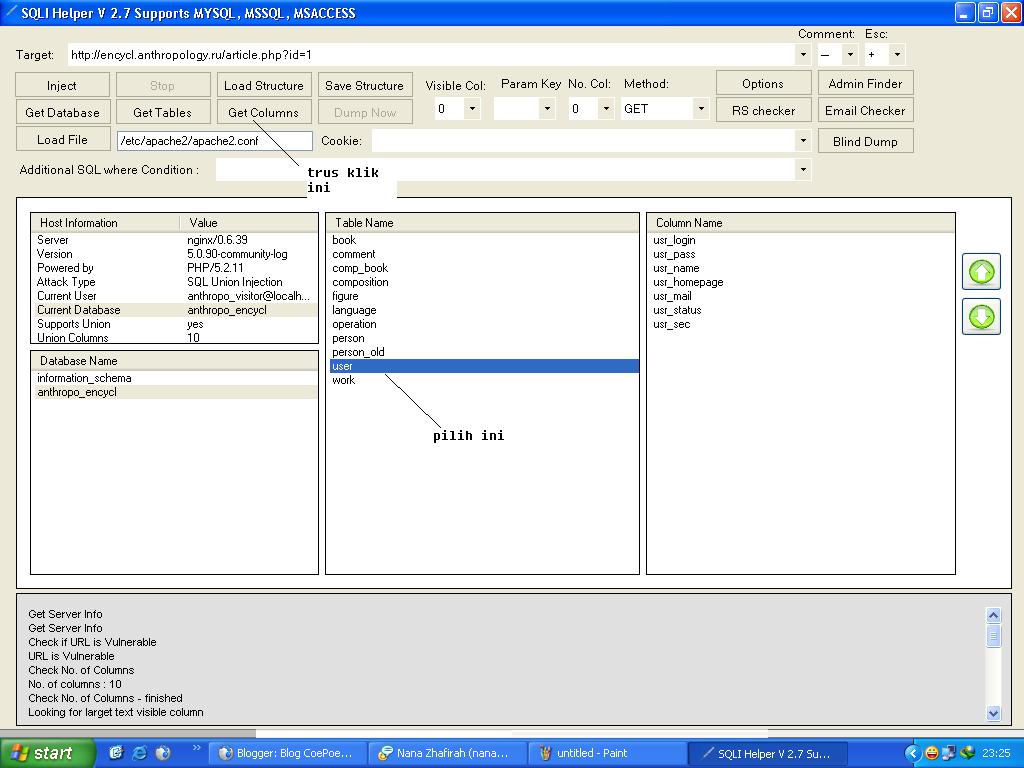This screenshot has height=768, width=1024.
Task: Expand hidden system tray icons arrow
Action: [913, 753]
